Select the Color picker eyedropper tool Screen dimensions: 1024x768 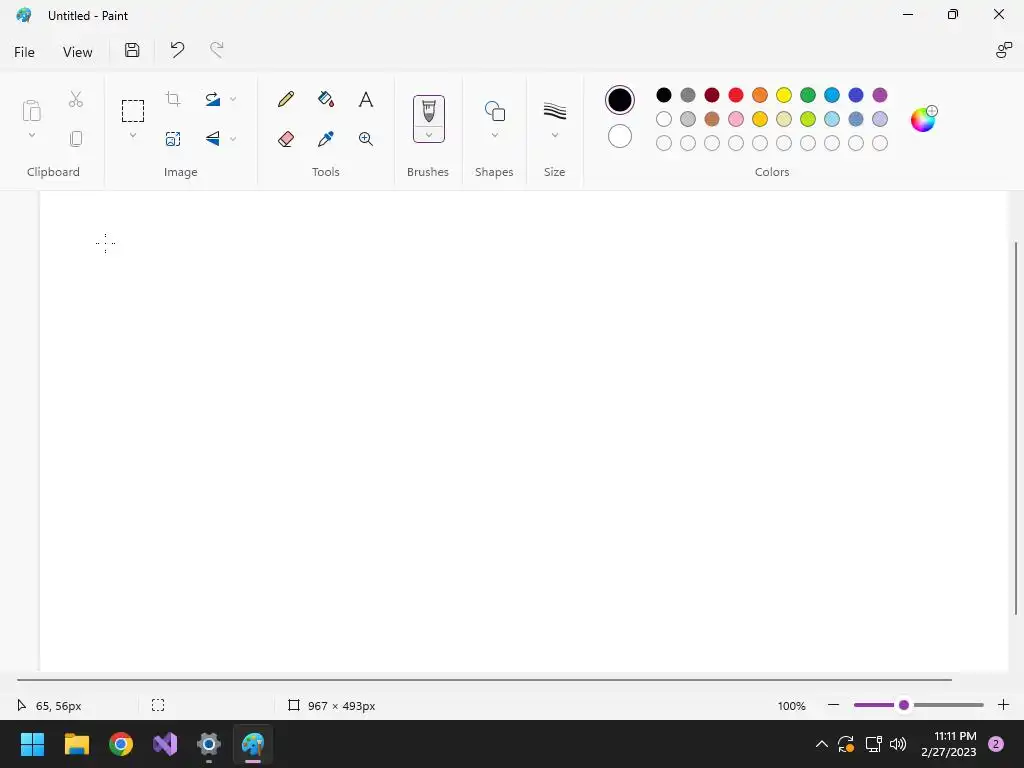(326, 139)
